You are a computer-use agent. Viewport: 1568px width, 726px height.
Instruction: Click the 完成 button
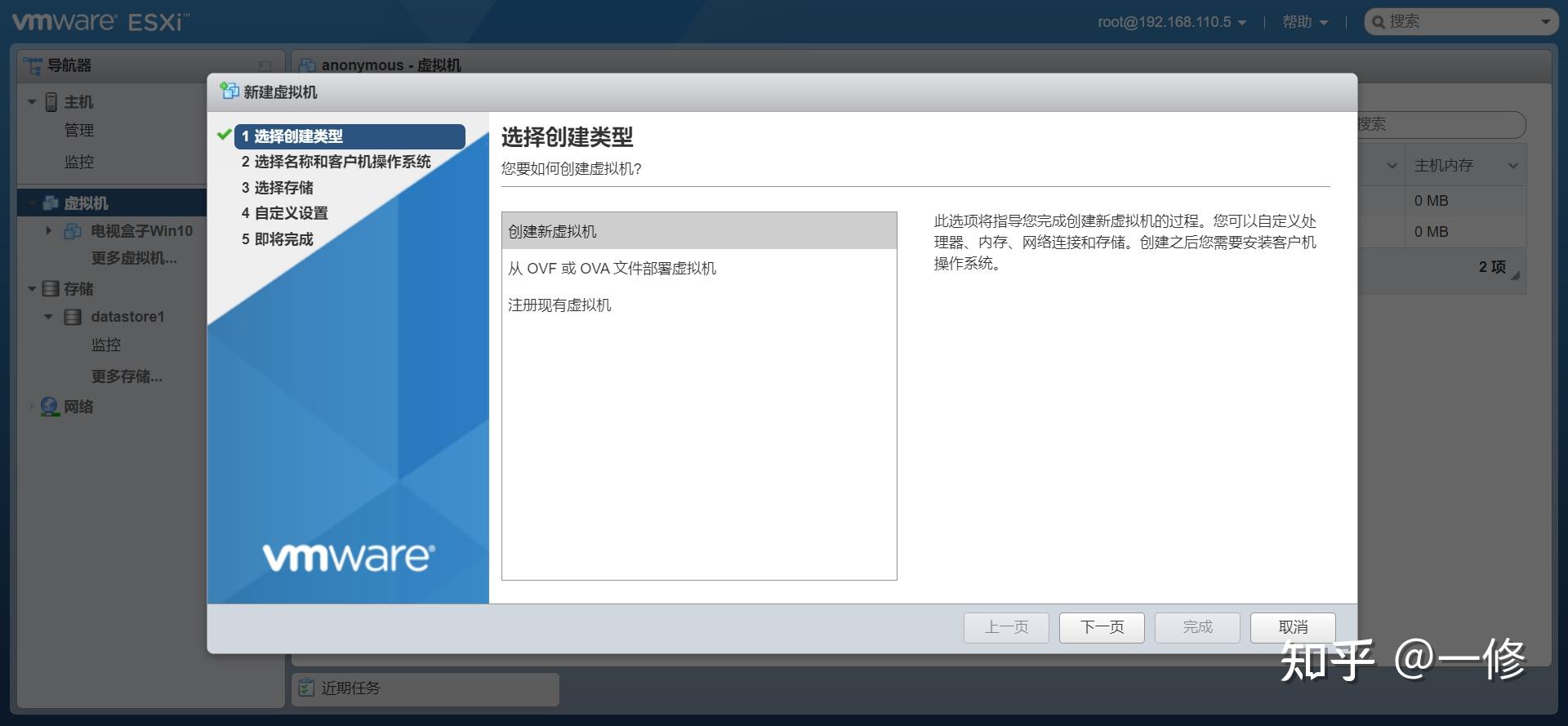tap(1197, 627)
